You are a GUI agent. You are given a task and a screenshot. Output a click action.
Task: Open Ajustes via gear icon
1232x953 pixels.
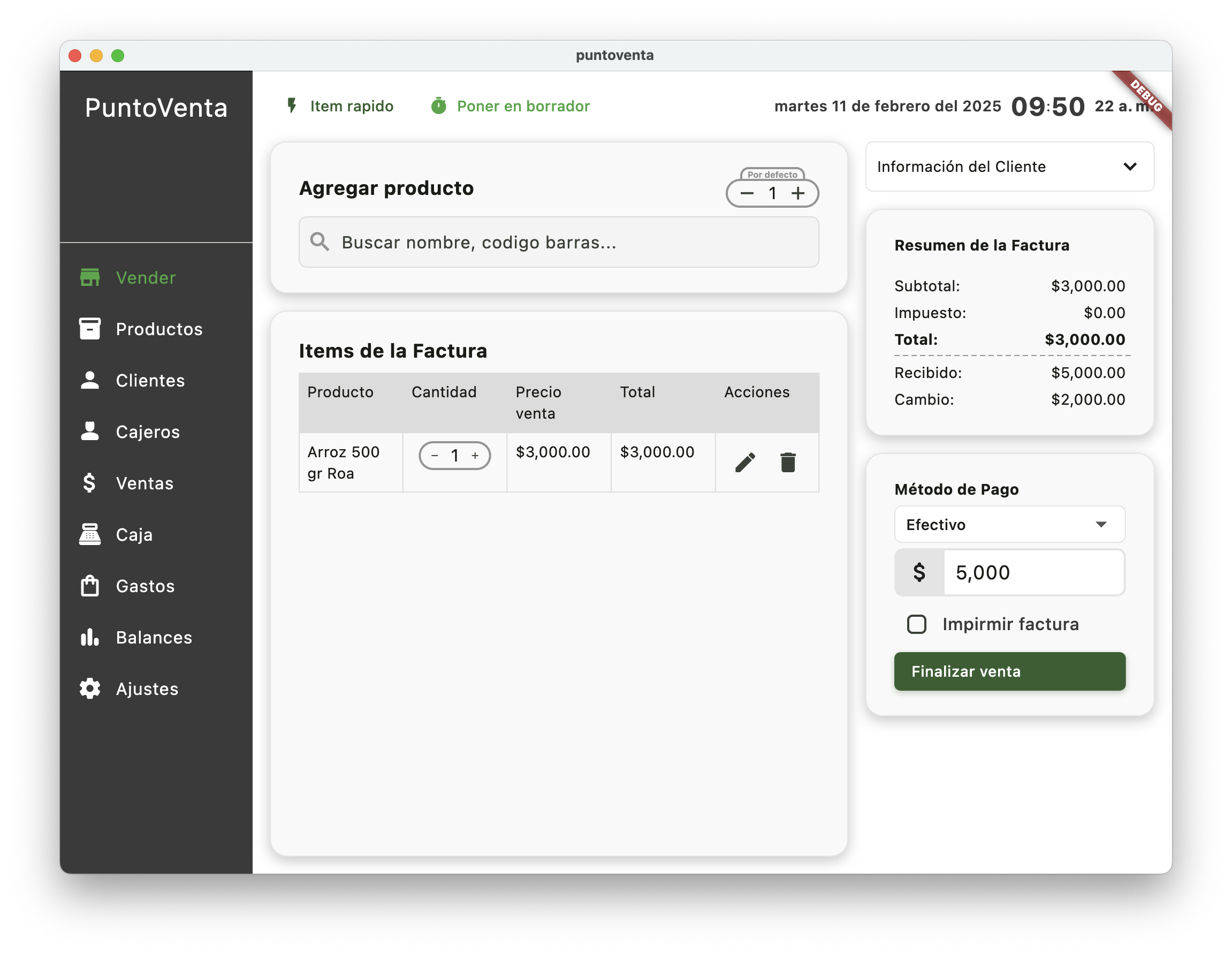pyautogui.click(x=90, y=689)
